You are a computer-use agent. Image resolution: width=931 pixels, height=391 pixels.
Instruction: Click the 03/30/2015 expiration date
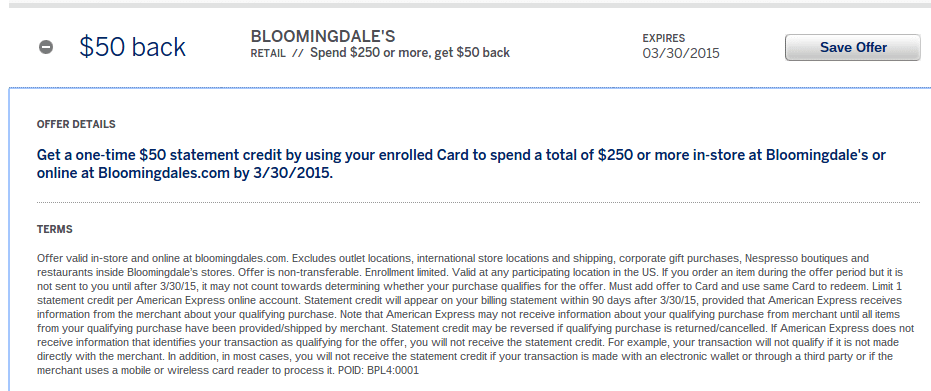point(681,53)
